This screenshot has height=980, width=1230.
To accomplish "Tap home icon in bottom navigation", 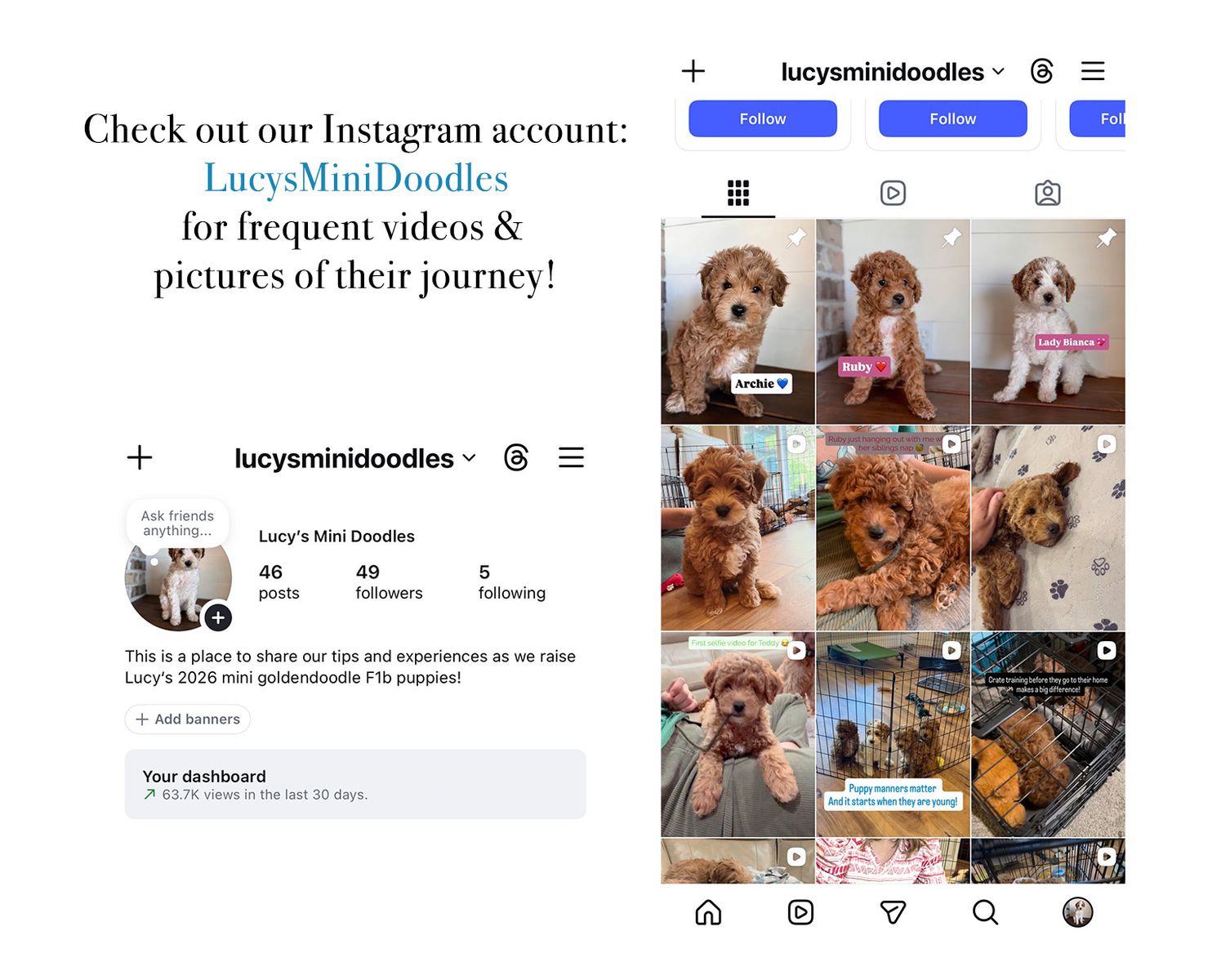I will click(x=708, y=912).
